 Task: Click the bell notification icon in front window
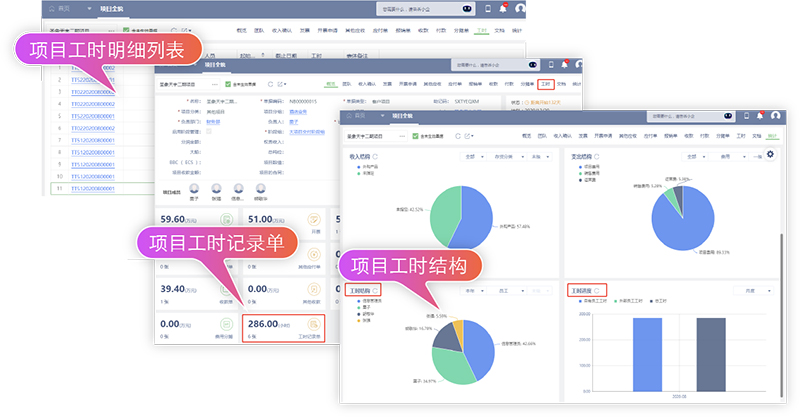tap(760, 116)
